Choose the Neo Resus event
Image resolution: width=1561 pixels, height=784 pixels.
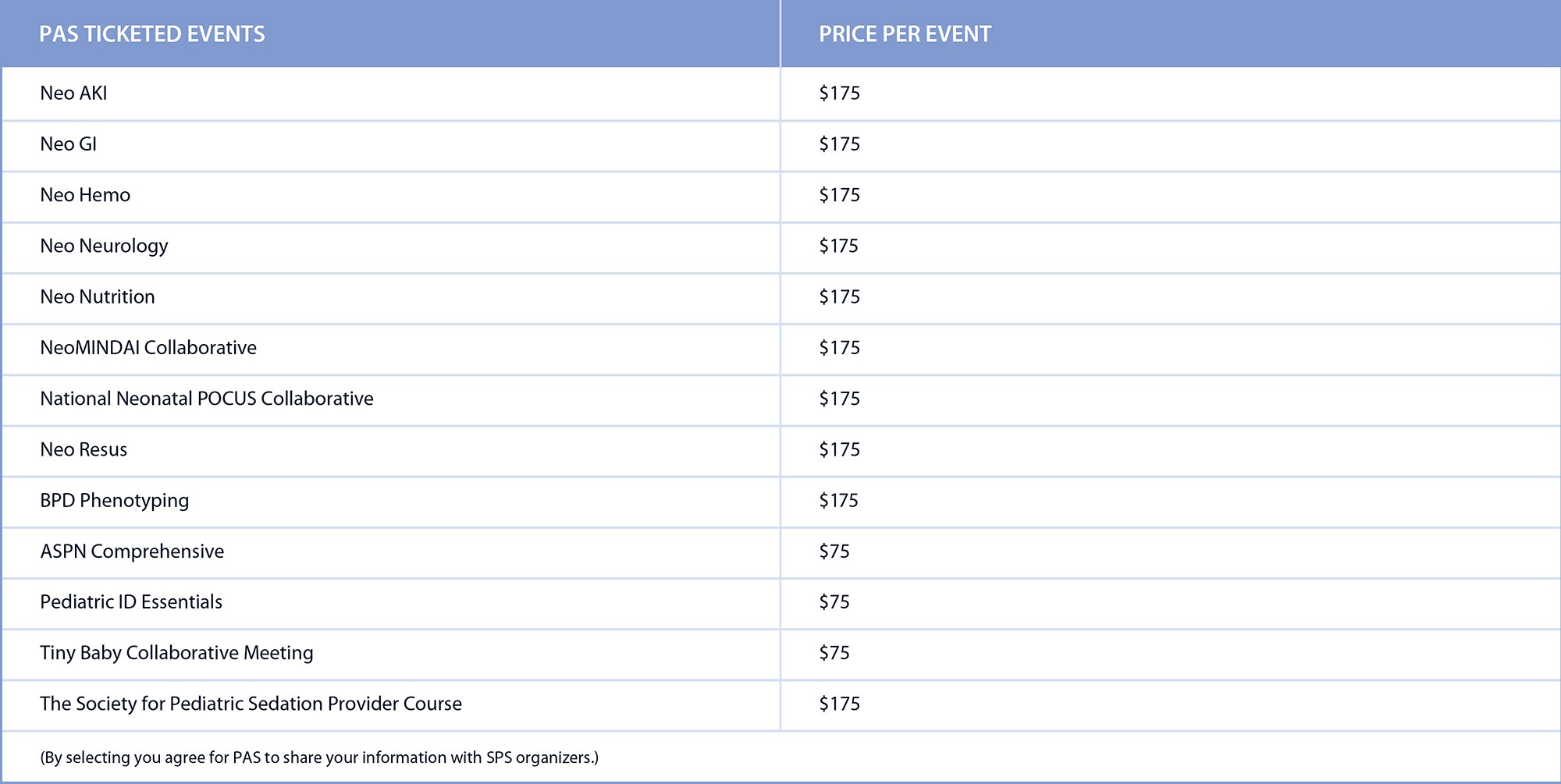(84, 450)
